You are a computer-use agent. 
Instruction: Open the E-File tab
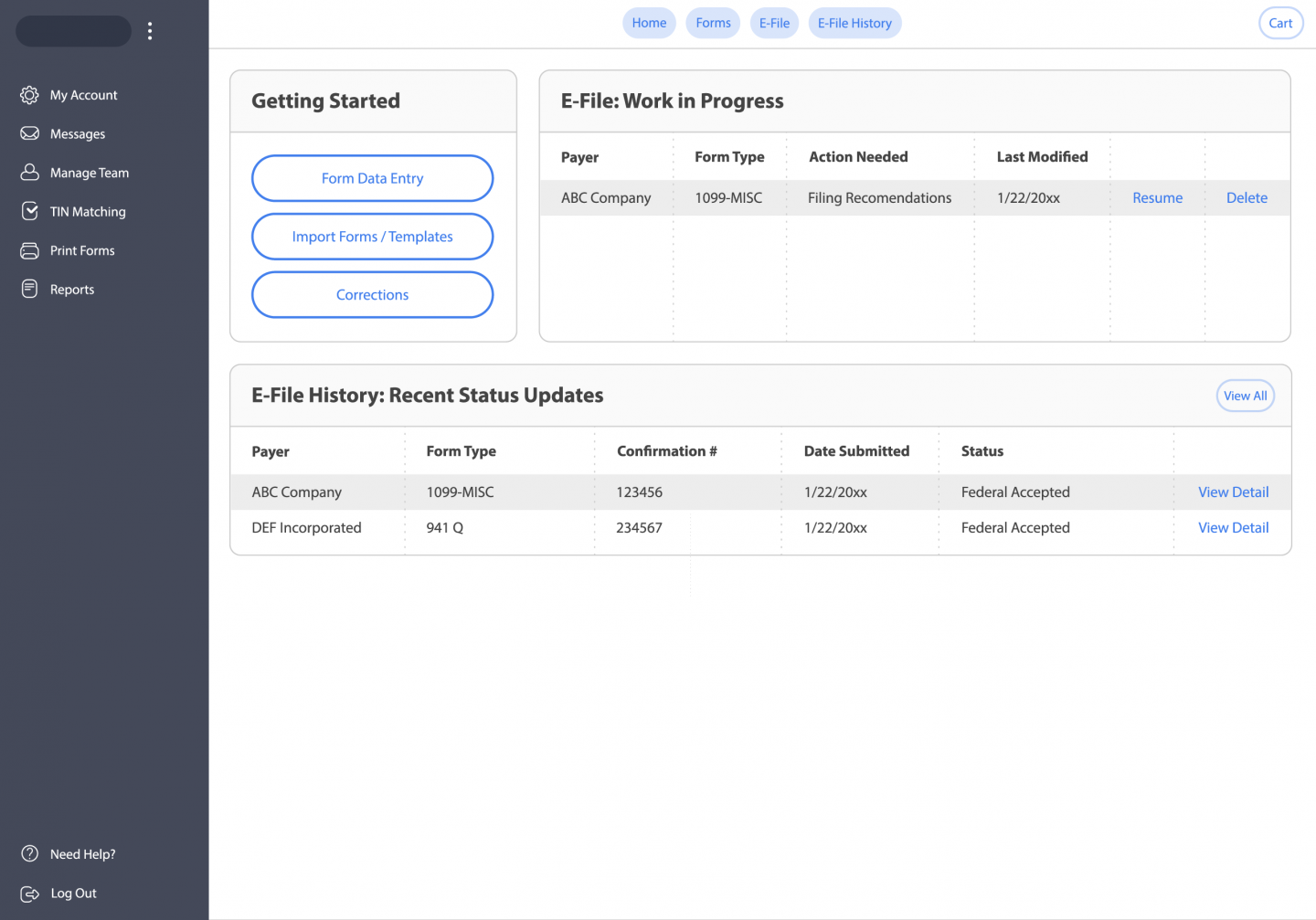pyautogui.click(x=774, y=23)
